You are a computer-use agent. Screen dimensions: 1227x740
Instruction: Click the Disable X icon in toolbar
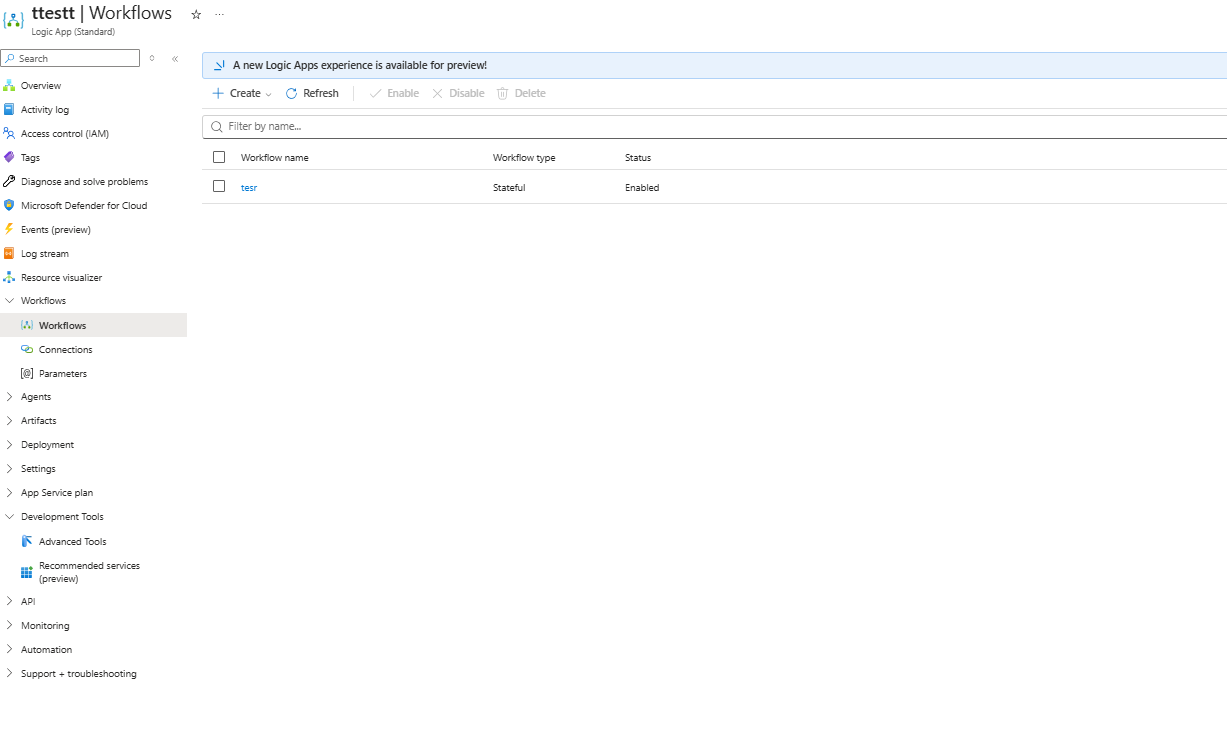[x=437, y=93]
